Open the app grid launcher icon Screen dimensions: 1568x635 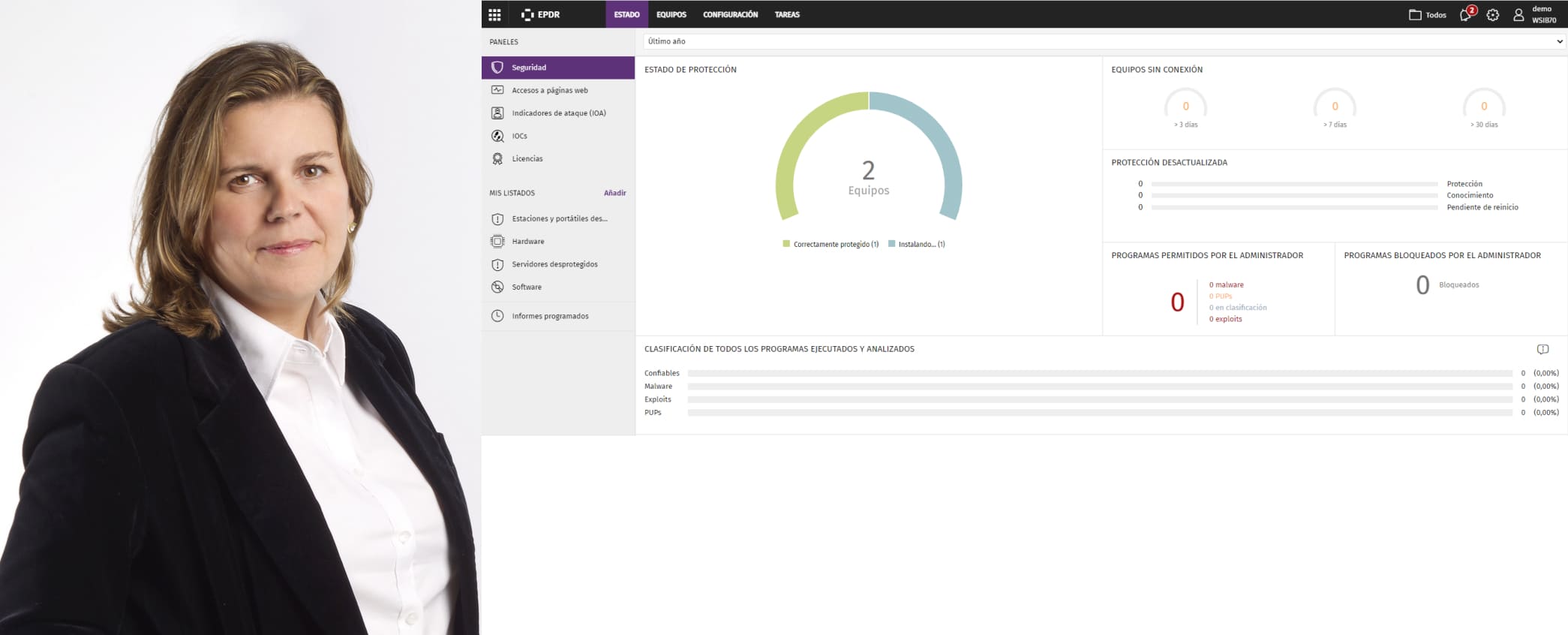point(494,15)
